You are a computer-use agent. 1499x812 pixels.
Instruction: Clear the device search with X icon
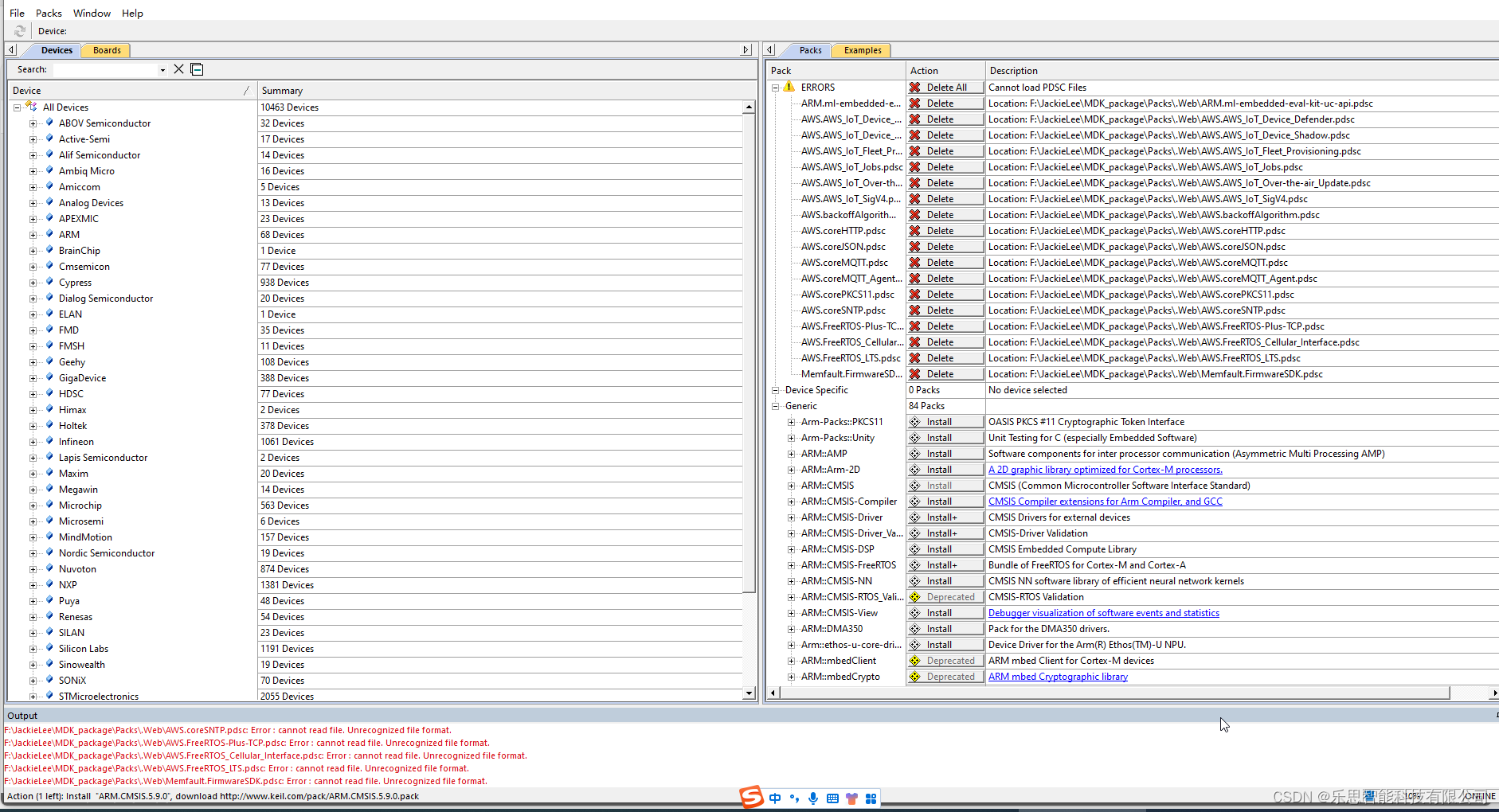(x=179, y=69)
